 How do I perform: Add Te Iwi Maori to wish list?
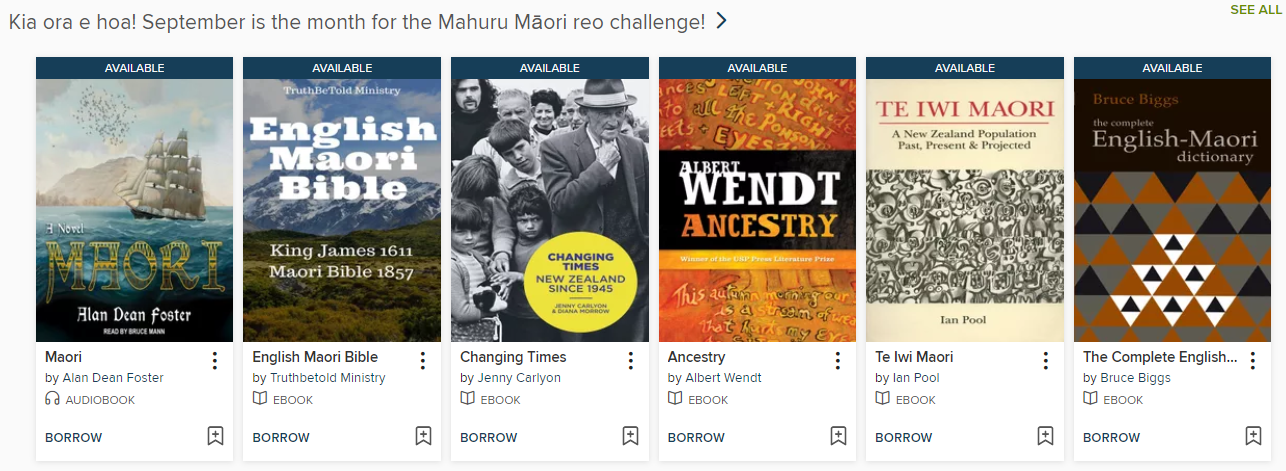pos(1045,436)
